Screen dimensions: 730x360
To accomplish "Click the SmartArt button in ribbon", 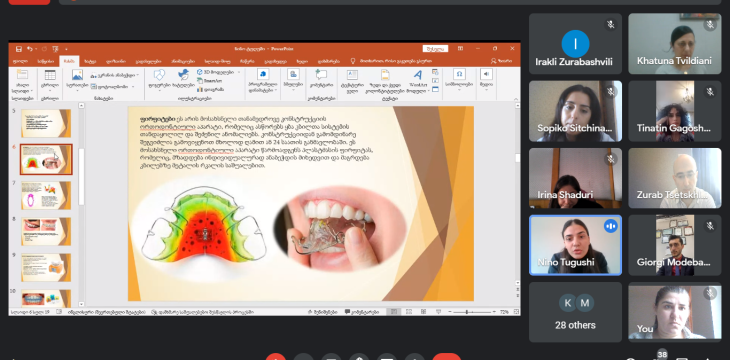I will click(x=209, y=80).
